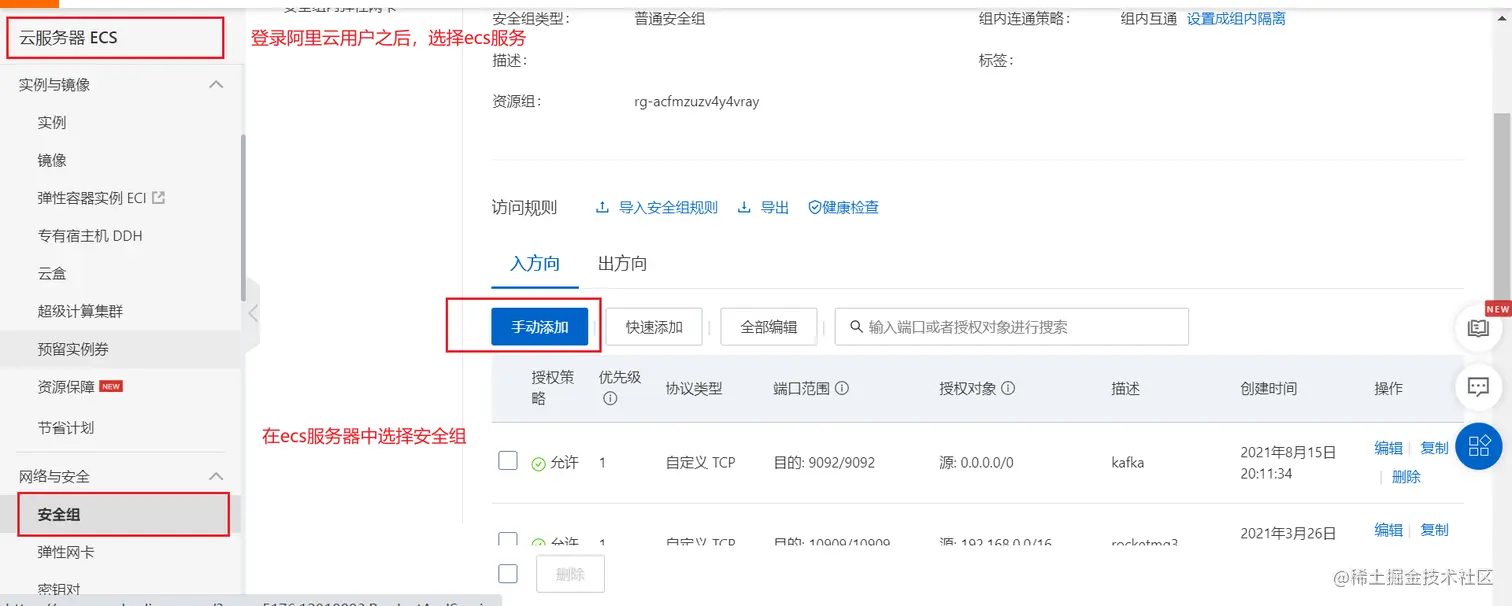Viewport: 1512px width, 606px height.
Task: Tick the checkbox for the rocketmq3 rule
Action: (508, 541)
